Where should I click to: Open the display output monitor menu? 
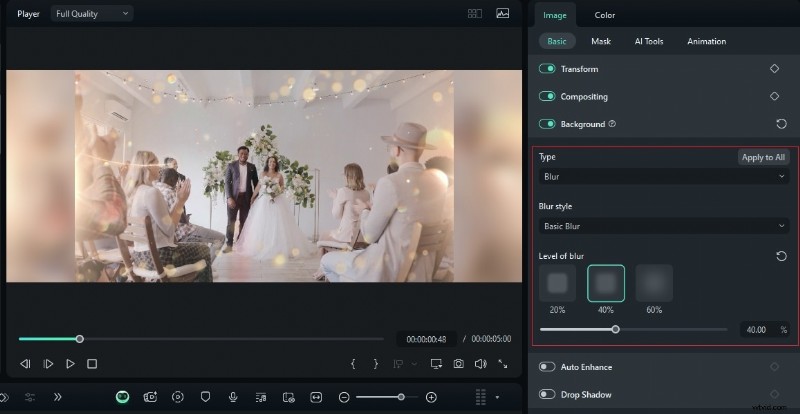pos(436,364)
